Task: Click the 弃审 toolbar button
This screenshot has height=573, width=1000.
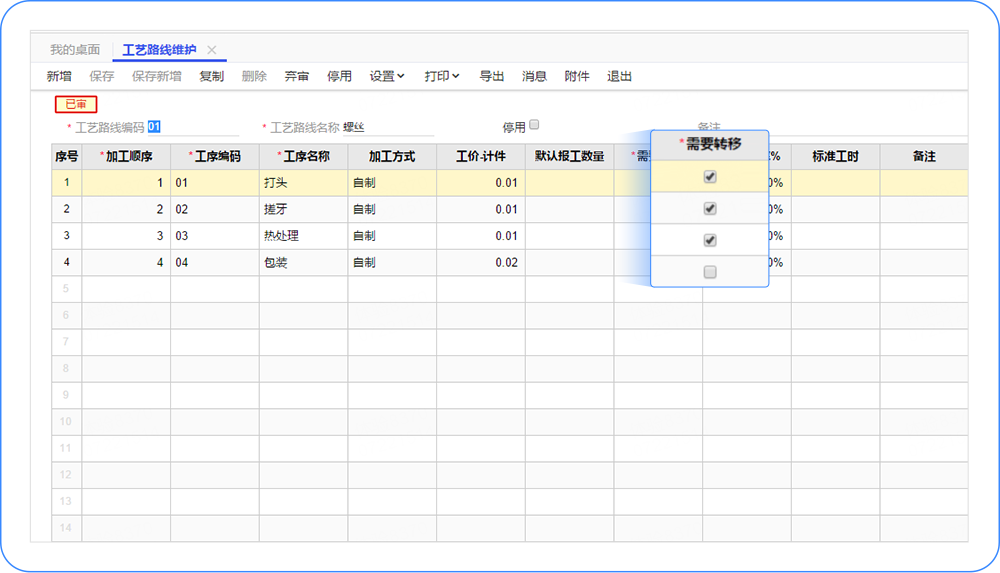Action: [297, 77]
